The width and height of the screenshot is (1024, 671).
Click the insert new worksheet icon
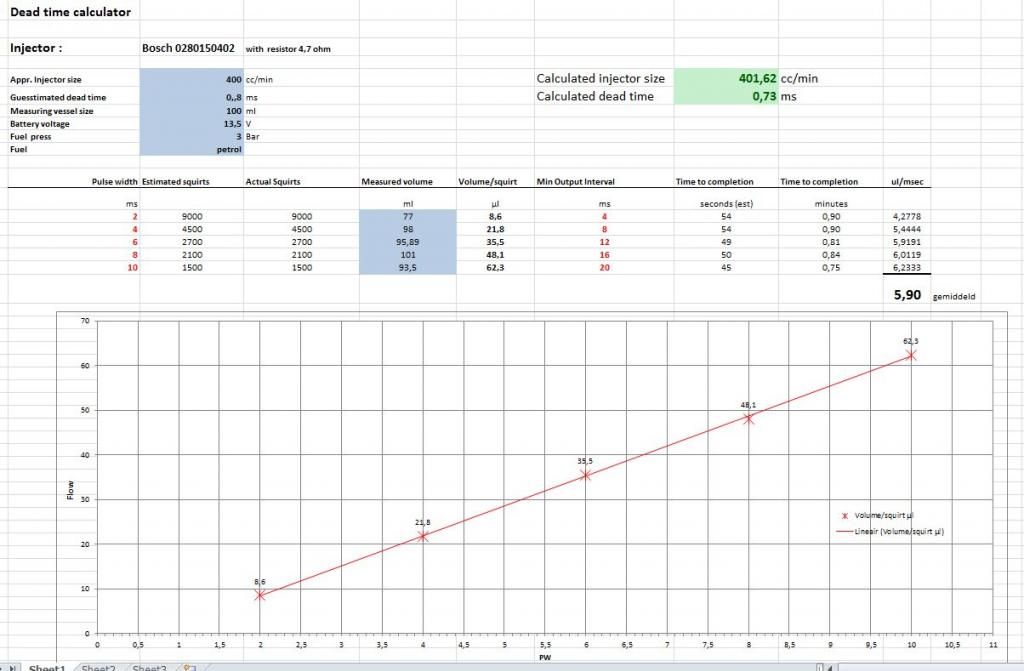[x=188, y=667]
